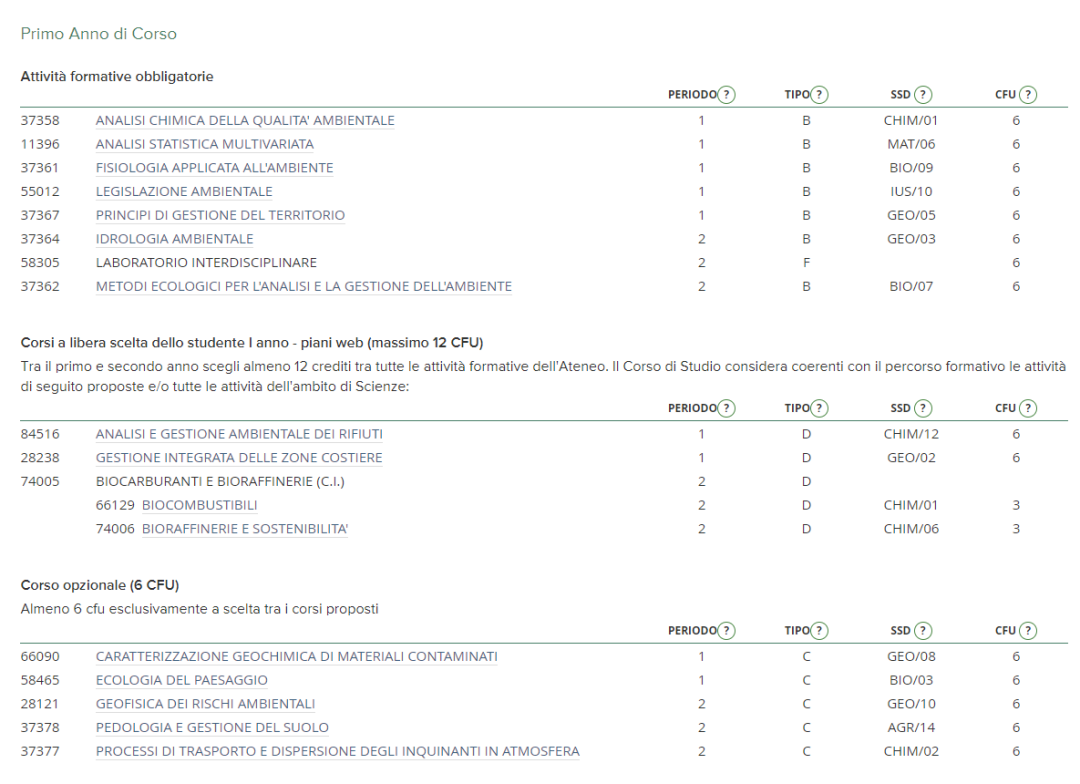Screen dimensions: 1080x784
Task: Open Gestione Integrata delle Zone Costiere
Action: tap(239, 457)
